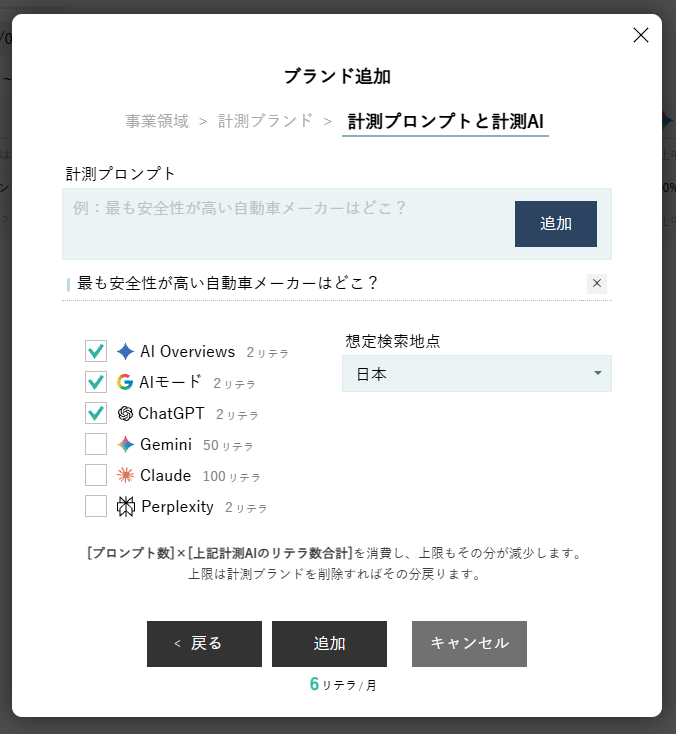Click the blue 追加 button beside prompt field
The height and width of the screenshot is (734, 676).
(x=555, y=224)
